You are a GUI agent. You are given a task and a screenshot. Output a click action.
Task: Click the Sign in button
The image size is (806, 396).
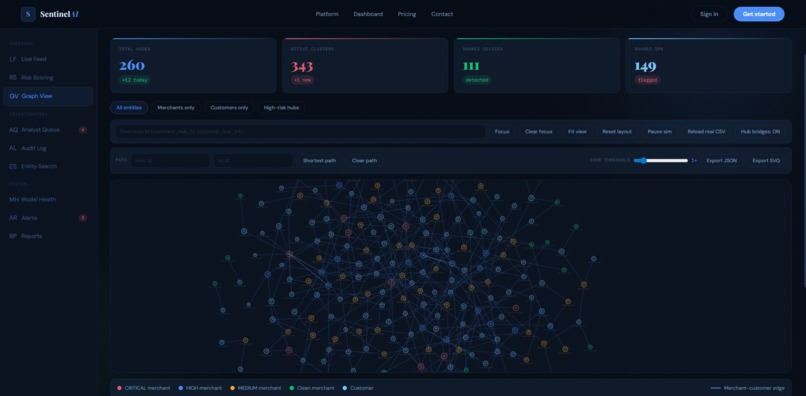[x=709, y=14]
